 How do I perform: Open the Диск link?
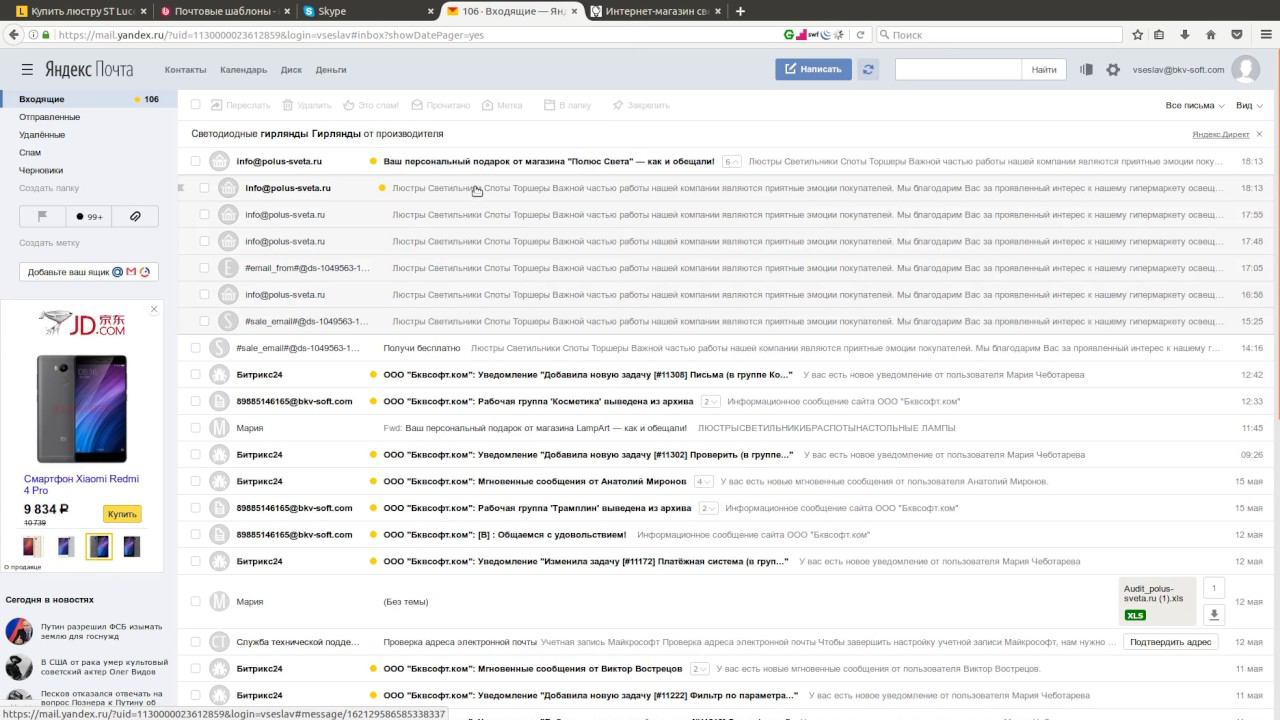pyautogui.click(x=291, y=70)
